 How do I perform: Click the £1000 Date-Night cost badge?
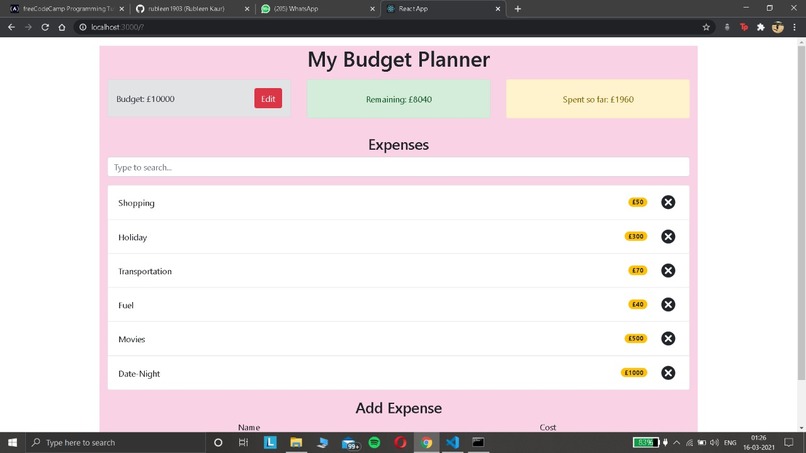coord(634,373)
